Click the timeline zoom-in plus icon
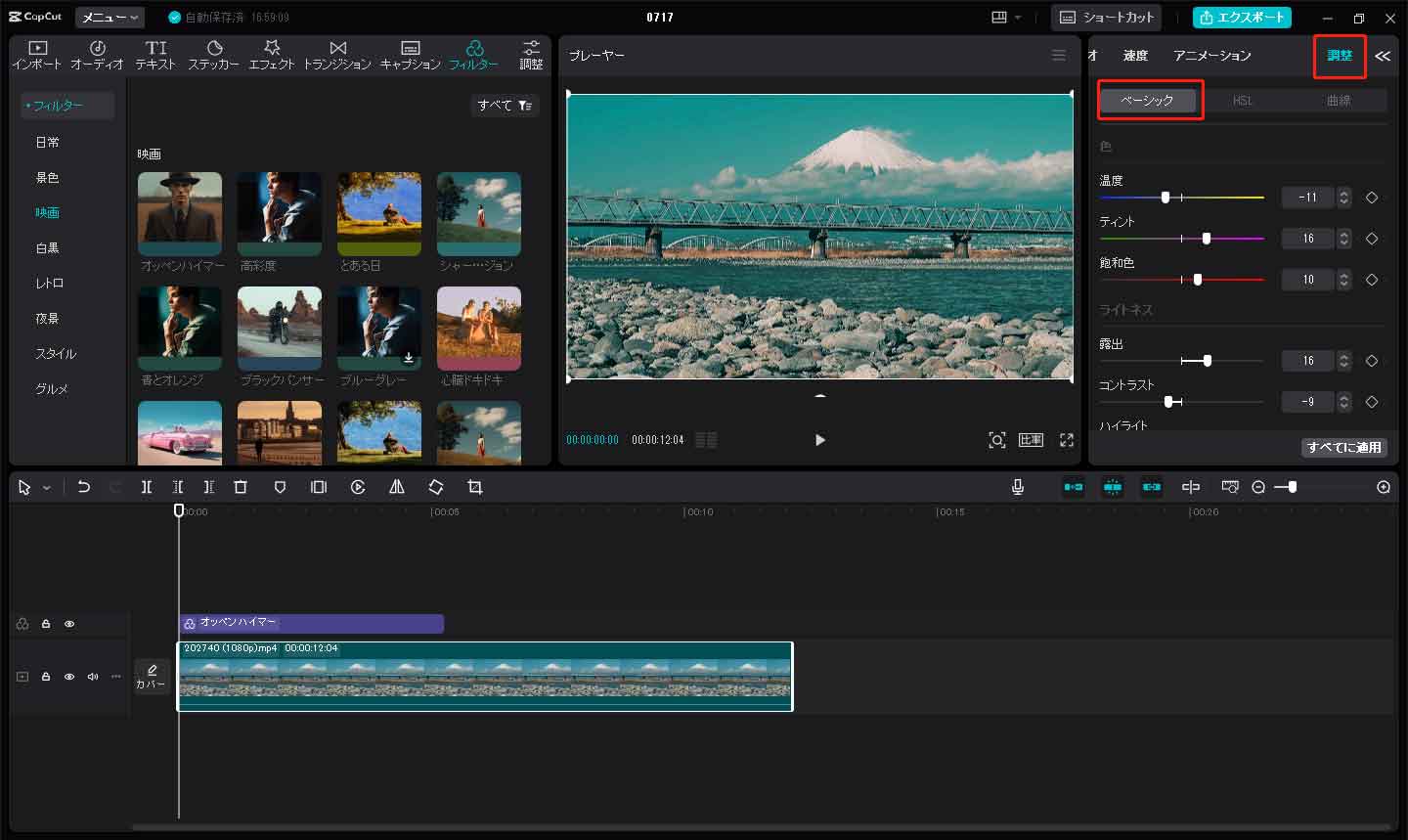1408x840 pixels. click(1384, 487)
